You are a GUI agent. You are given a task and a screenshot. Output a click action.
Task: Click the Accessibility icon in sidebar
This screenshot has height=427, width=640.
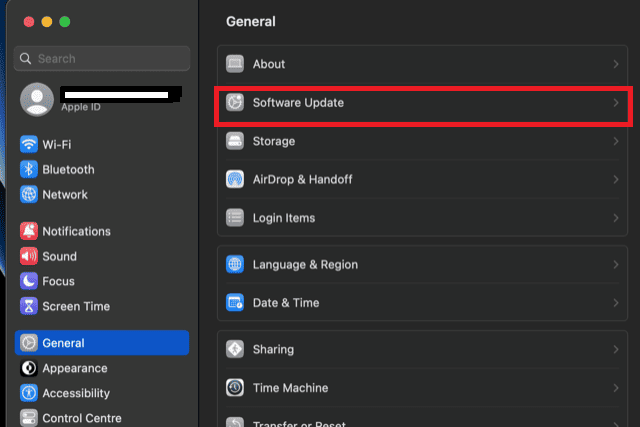(29, 393)
